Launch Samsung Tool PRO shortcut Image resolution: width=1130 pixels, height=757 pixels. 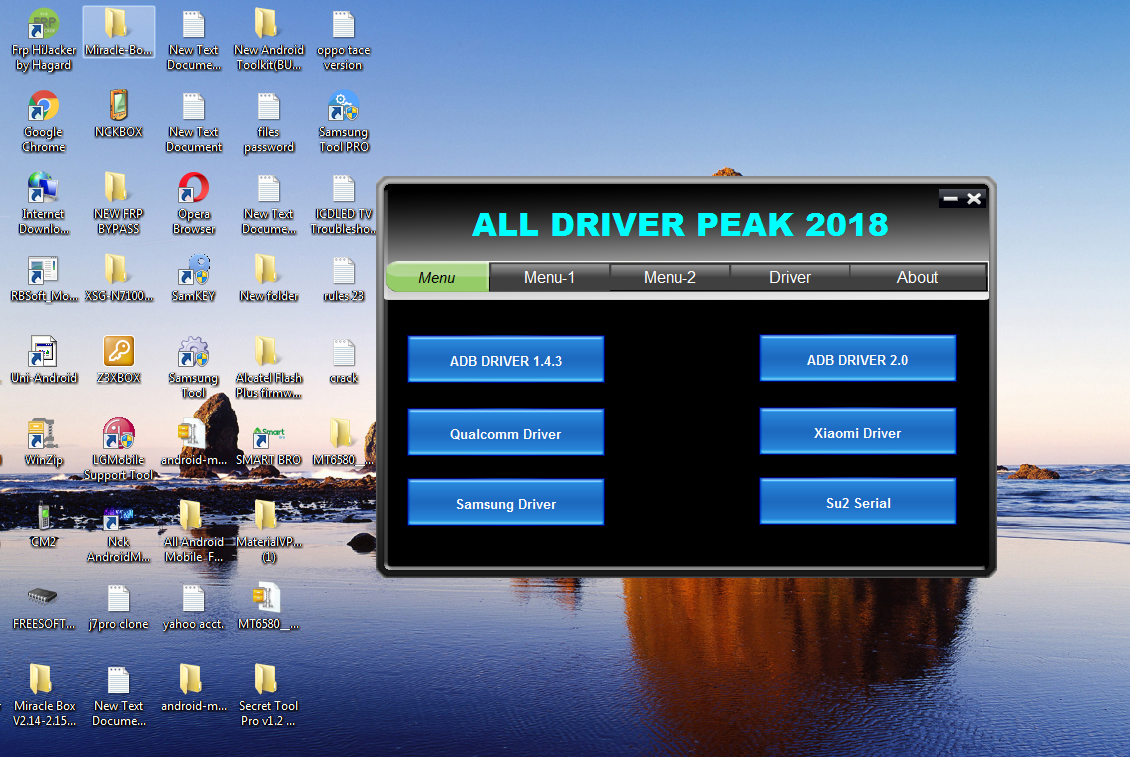point(343,122)
